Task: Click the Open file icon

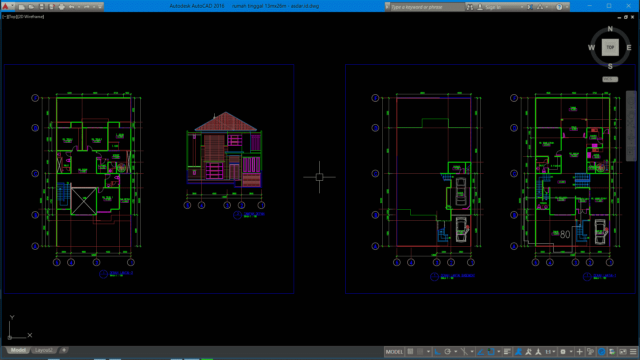Action: (31, 7)
